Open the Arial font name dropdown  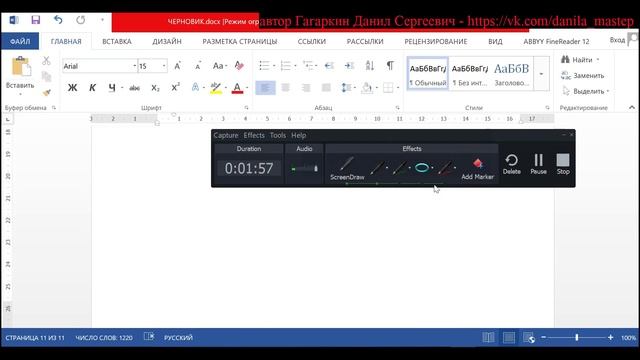click(x=134, y=66)
